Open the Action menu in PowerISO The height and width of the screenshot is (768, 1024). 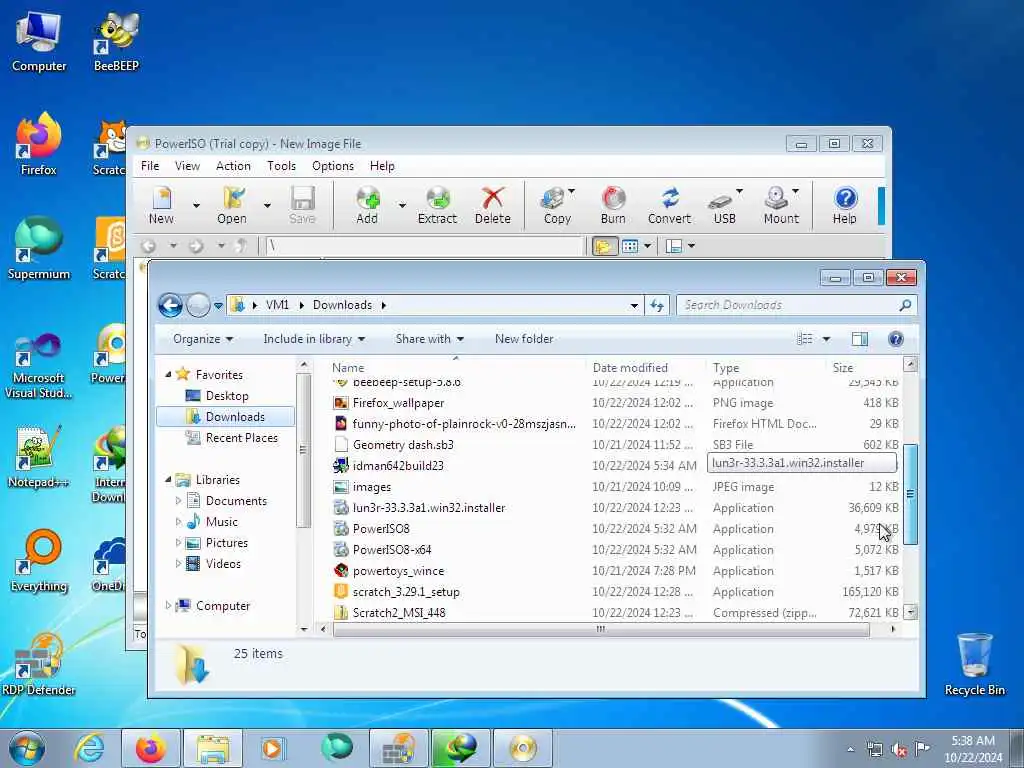click(233, 166)
